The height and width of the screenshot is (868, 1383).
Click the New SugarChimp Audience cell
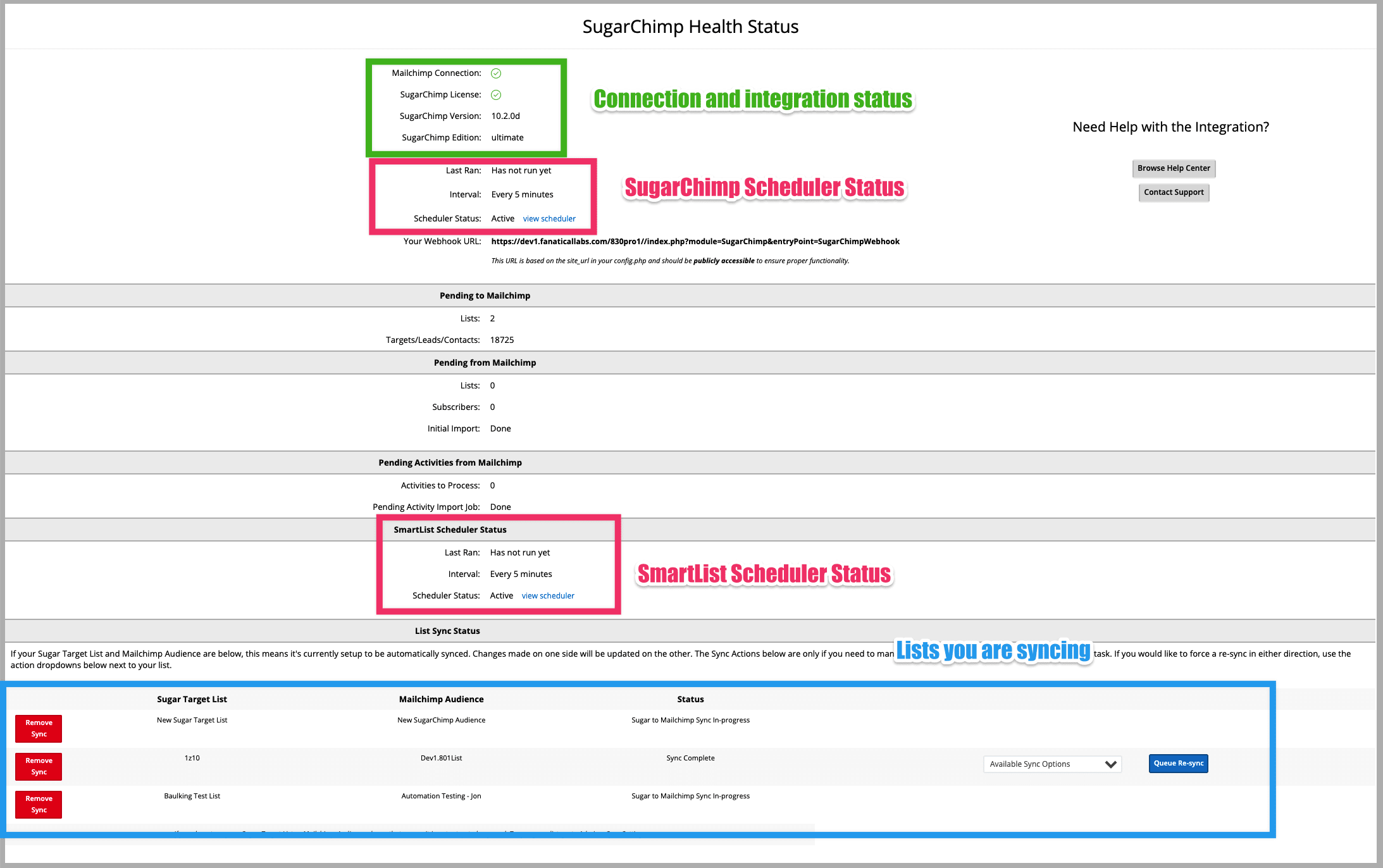[441, 721]
